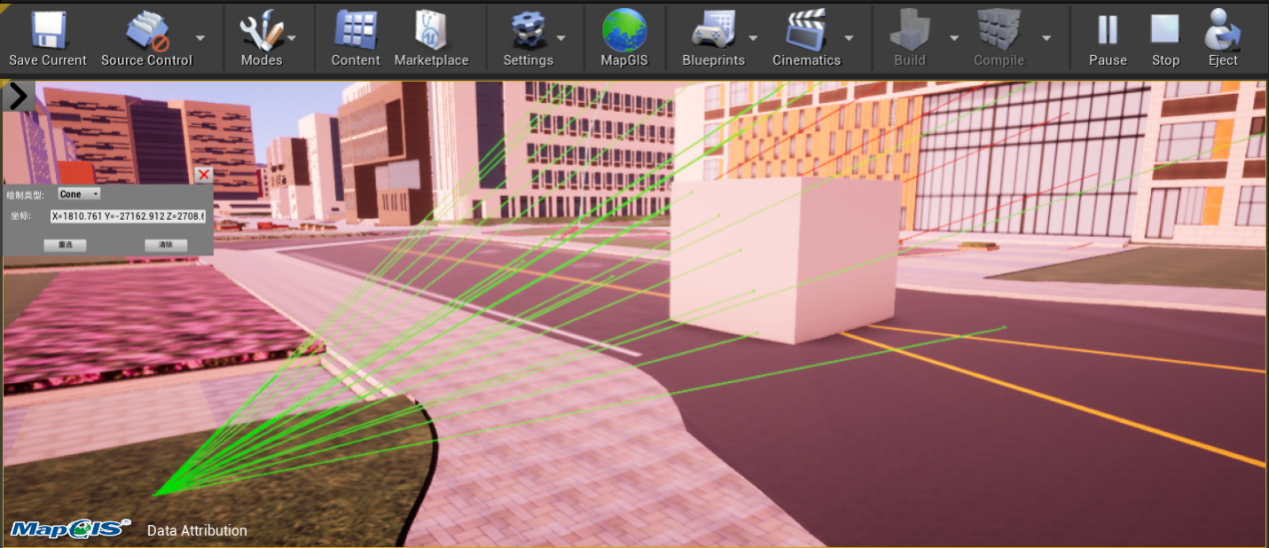Click the Cinematics clapperboard icon
Image resolution: width=1269 pixels, height=548 pixels.
[x=805, y=30]
